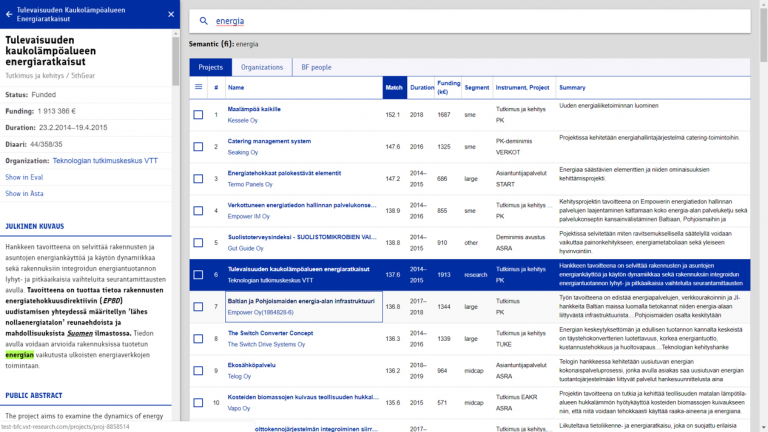
Task: Select the JULKINEN KUVAUS heading
Action: click(x=34, y=226)
